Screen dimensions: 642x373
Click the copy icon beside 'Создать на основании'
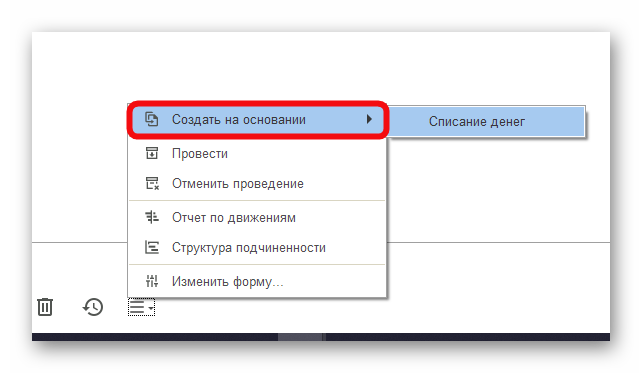pyautogui.click(x=151, y=119)
